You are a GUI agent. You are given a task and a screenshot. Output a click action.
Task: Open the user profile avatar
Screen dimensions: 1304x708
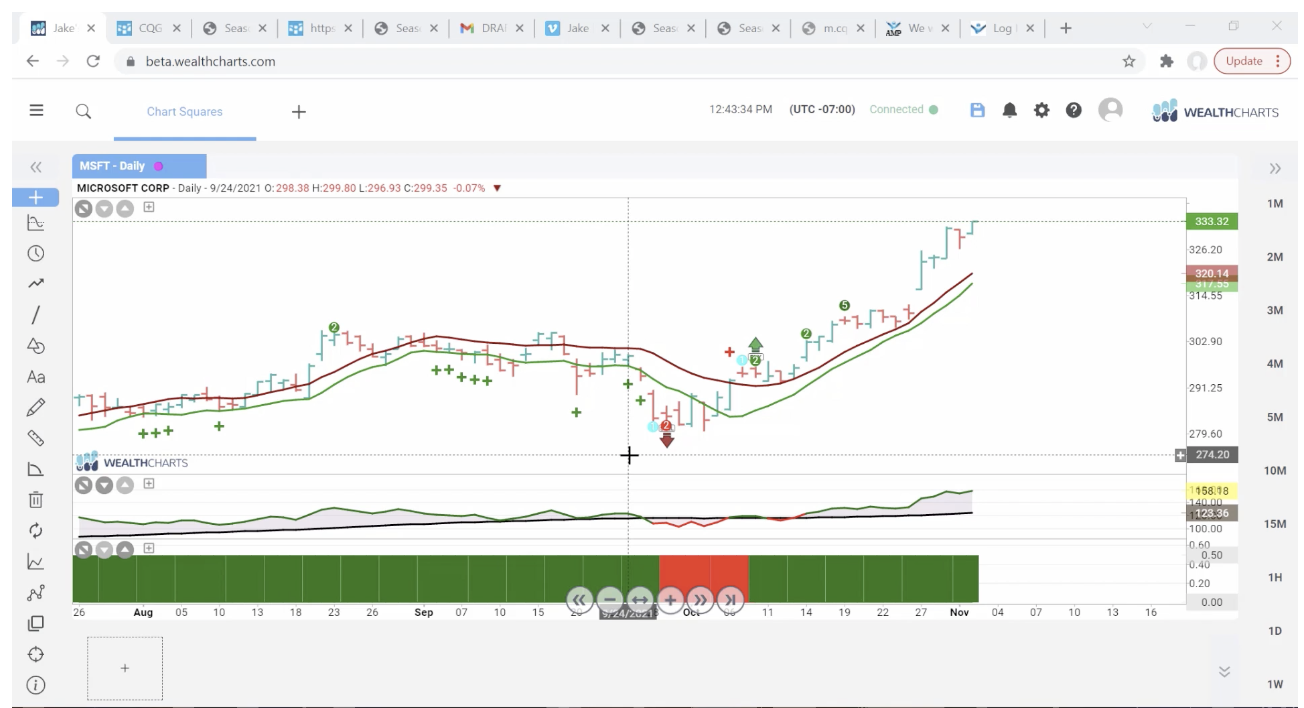1110,110
